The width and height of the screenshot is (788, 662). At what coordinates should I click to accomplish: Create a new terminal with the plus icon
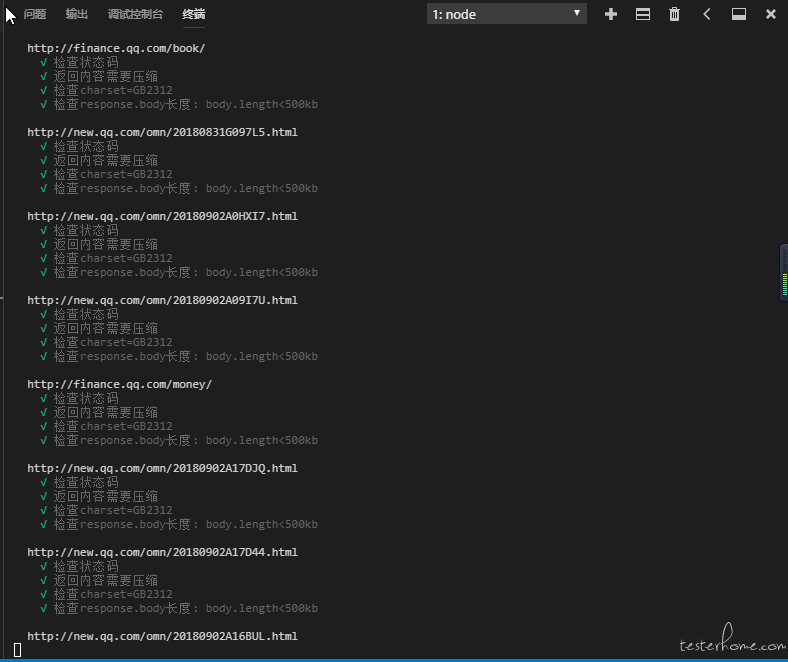click(611, 14)
